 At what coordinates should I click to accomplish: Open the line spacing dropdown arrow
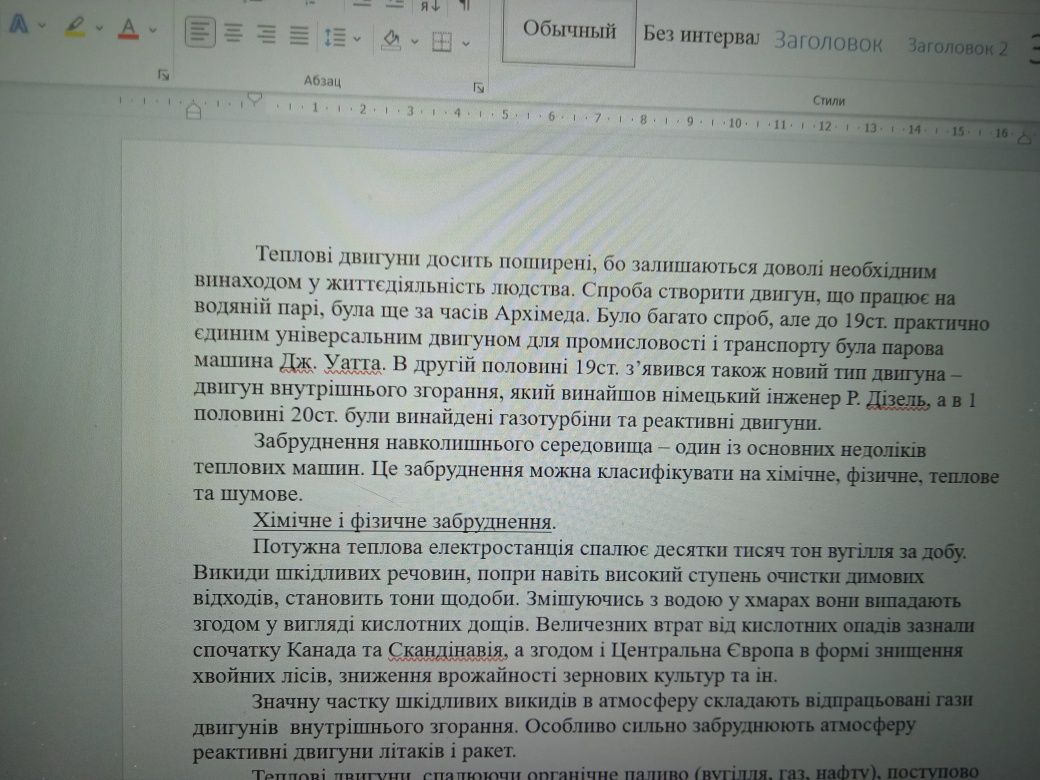(358, 39)
